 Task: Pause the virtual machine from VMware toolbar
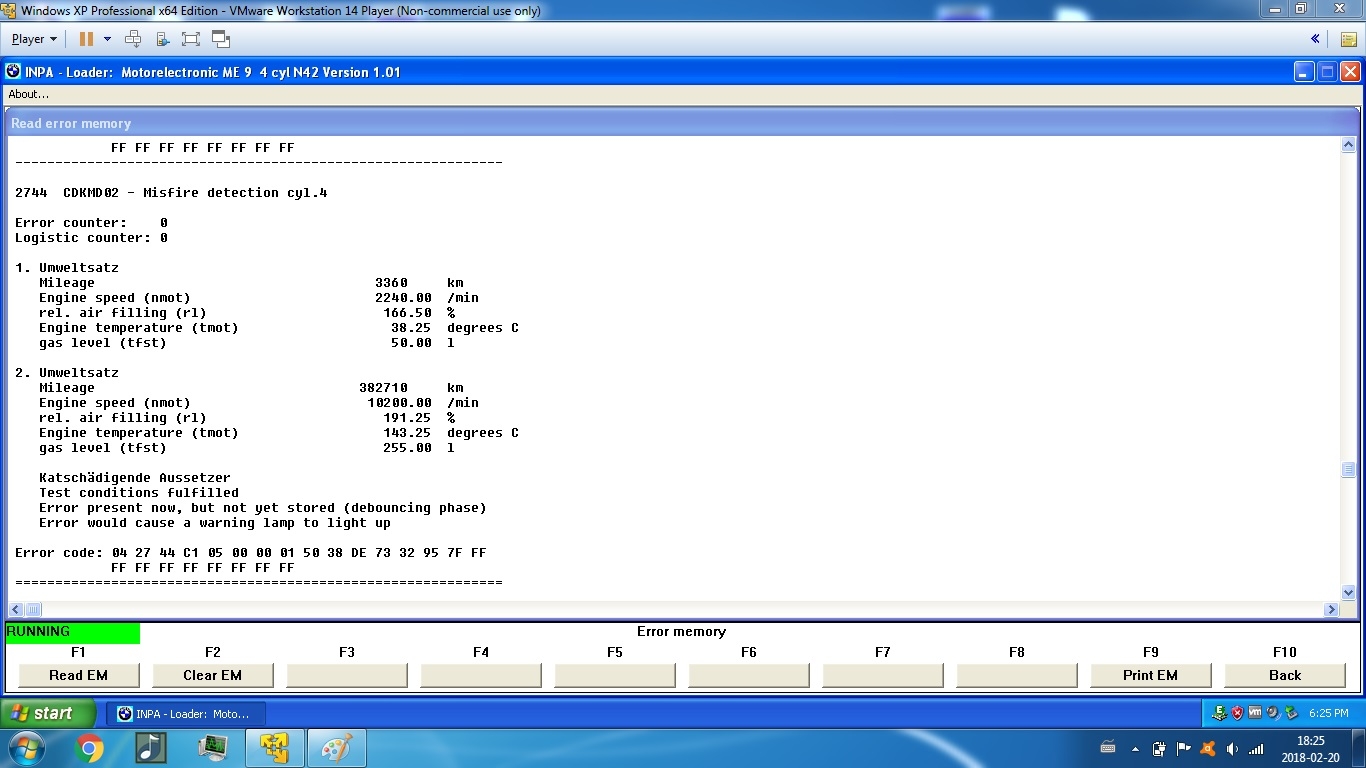pos(86,39)
